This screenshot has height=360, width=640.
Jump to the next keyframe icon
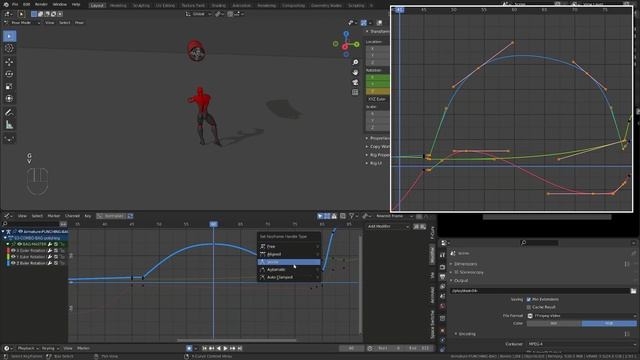[x=233, y=348]
